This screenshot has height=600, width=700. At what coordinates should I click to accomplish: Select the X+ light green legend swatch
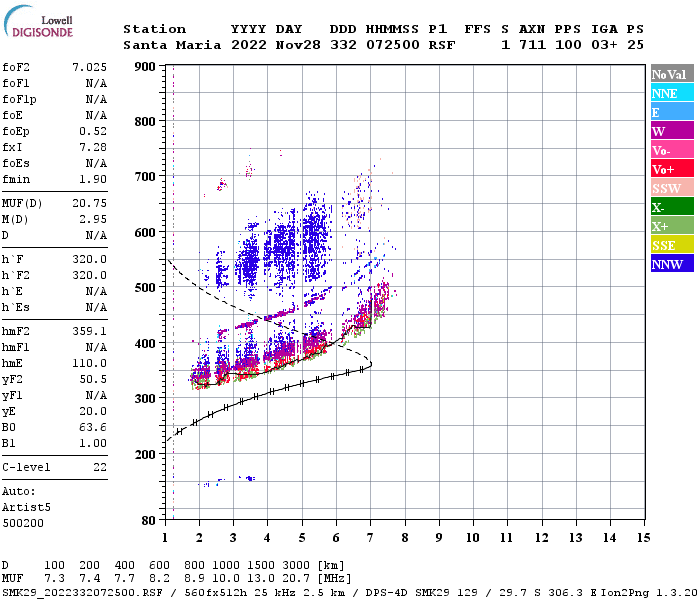[x=672, y=226]
